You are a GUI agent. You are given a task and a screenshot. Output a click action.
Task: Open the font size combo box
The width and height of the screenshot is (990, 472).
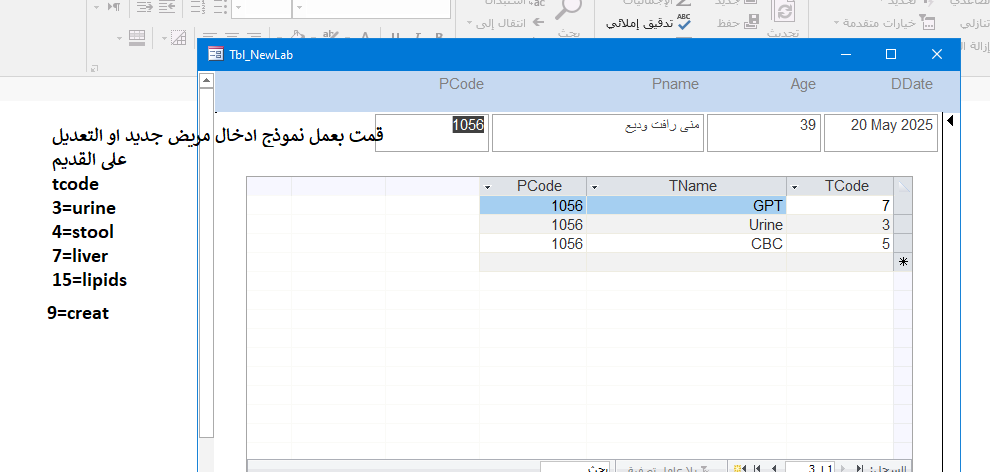coord(261,8)
